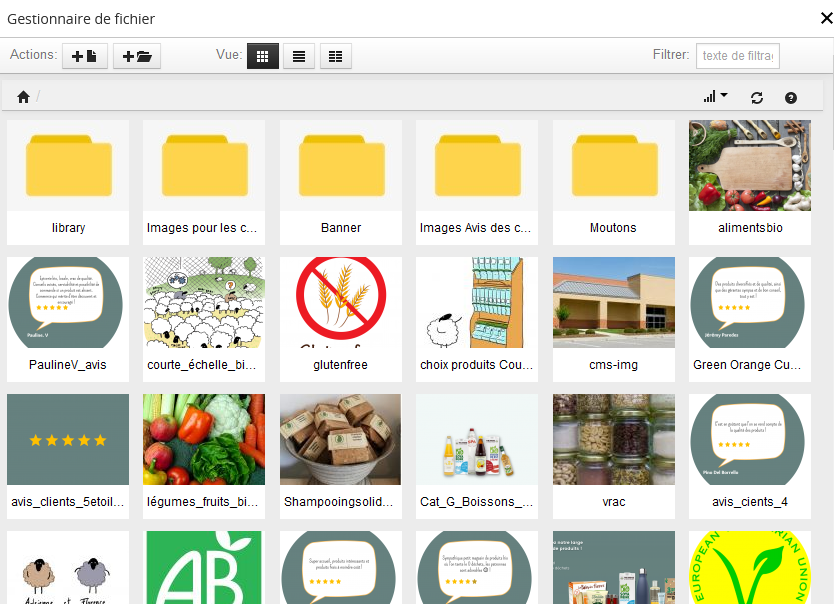Click the 'vrac' file name label
Viewport: 834px width, 604px height.
(x=614, y=502)
